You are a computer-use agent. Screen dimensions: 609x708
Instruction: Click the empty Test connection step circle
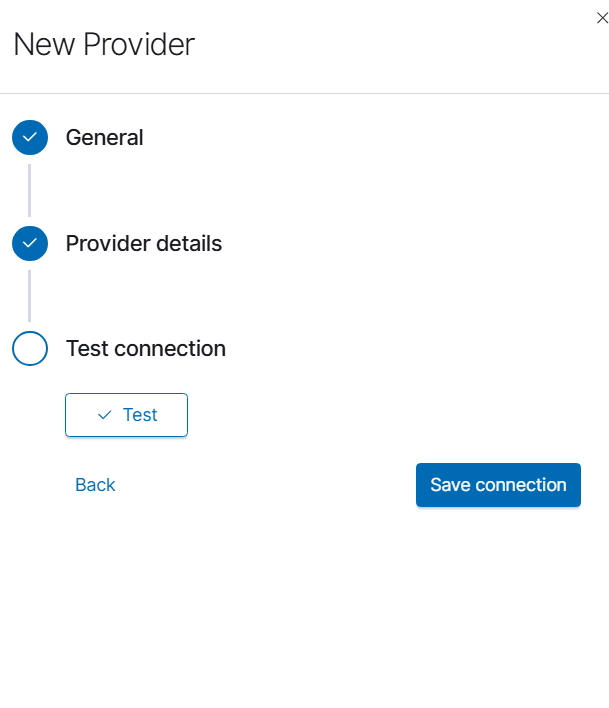point(30,349)
